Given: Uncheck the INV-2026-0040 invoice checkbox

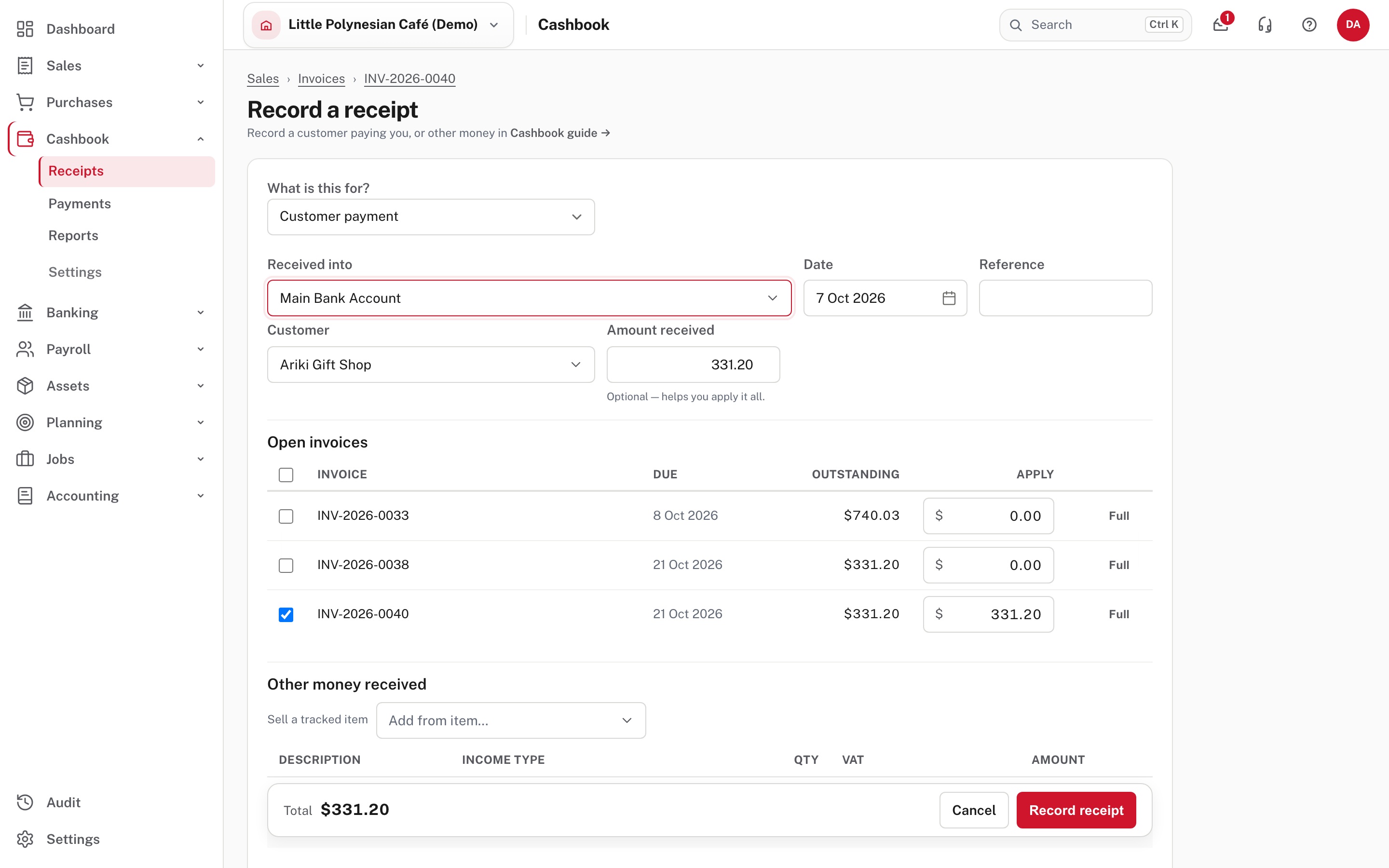Looking at the screenshot, I should (286, 615).
